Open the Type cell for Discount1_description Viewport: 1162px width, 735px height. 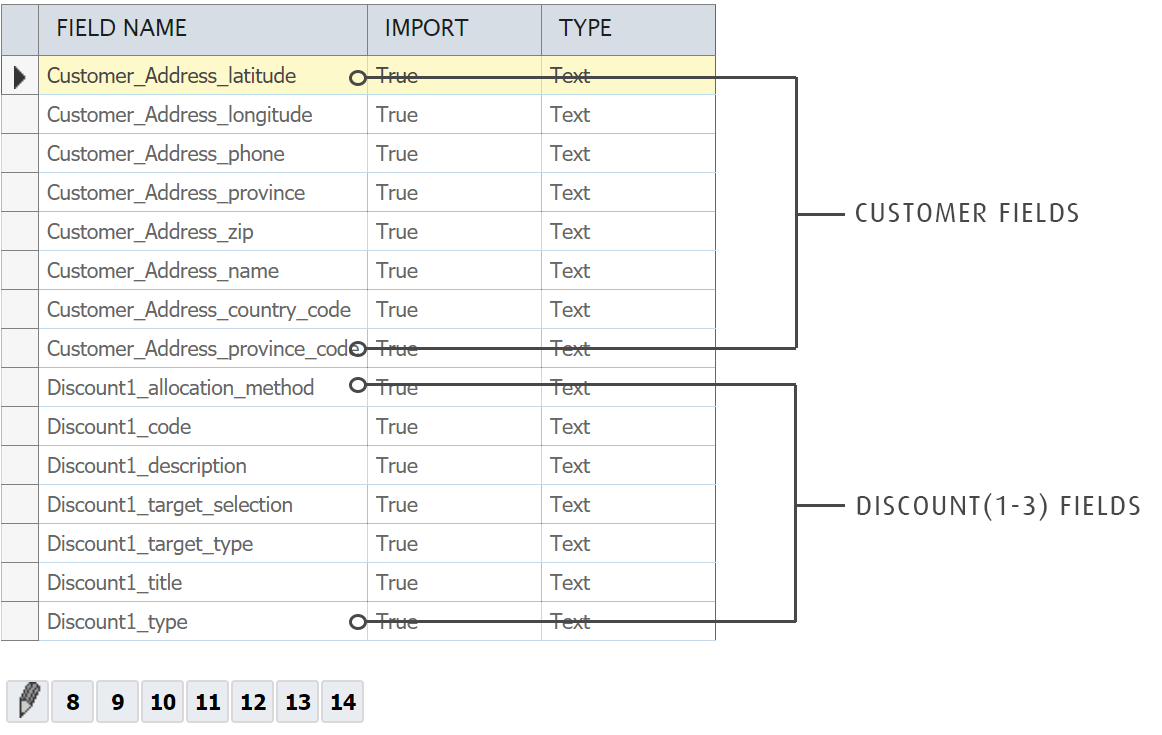(570, 466)
